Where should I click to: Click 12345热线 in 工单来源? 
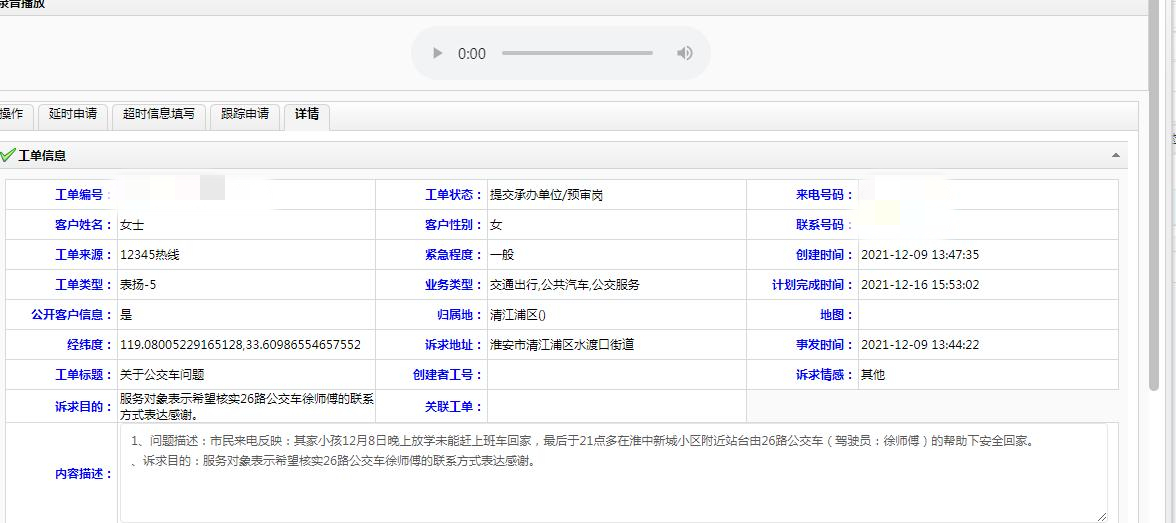point(149,255)
